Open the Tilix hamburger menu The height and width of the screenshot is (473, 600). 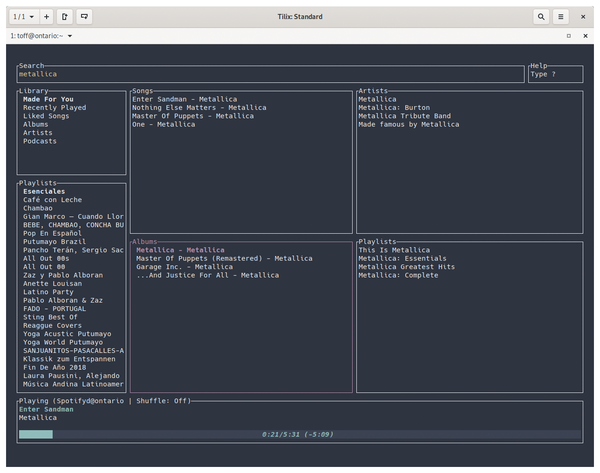click(x=561, y=17)
